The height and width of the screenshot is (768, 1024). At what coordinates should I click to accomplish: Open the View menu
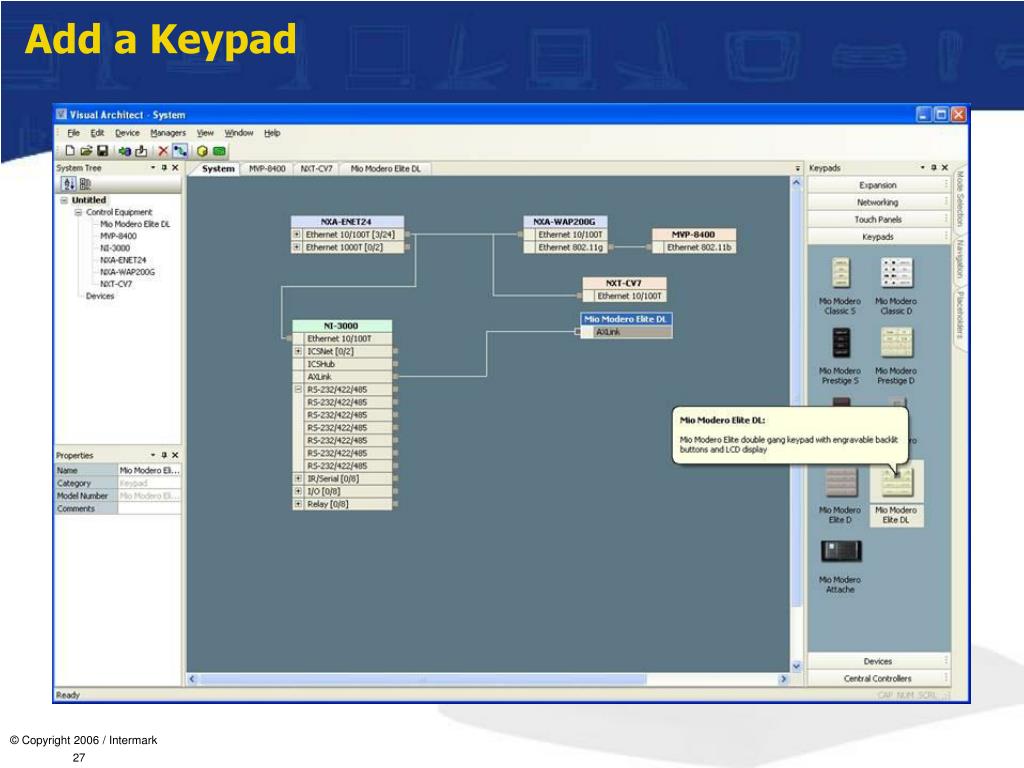click(x=205, y=133)
